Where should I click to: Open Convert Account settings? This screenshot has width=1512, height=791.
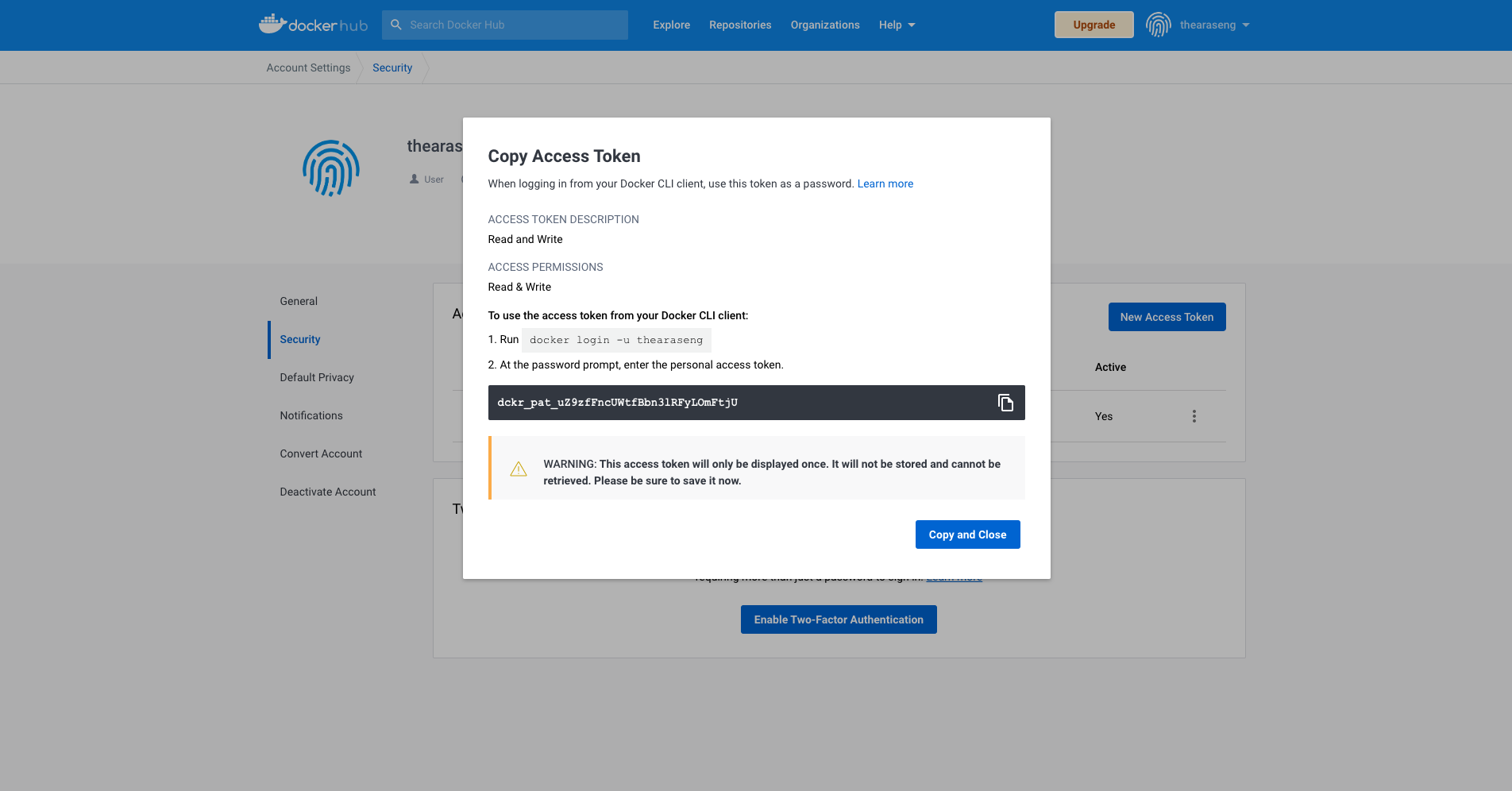point(321,453)
